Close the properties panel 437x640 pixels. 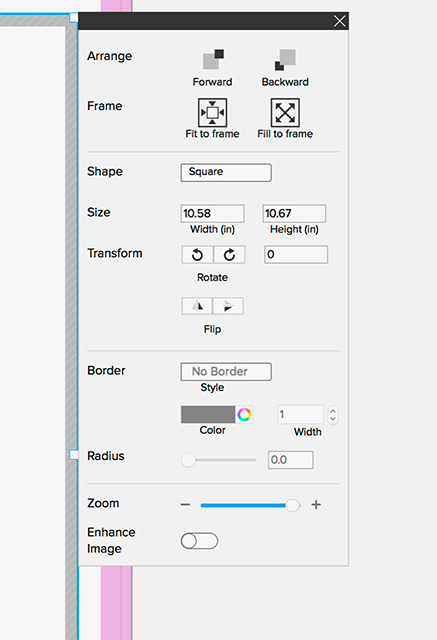339,21
